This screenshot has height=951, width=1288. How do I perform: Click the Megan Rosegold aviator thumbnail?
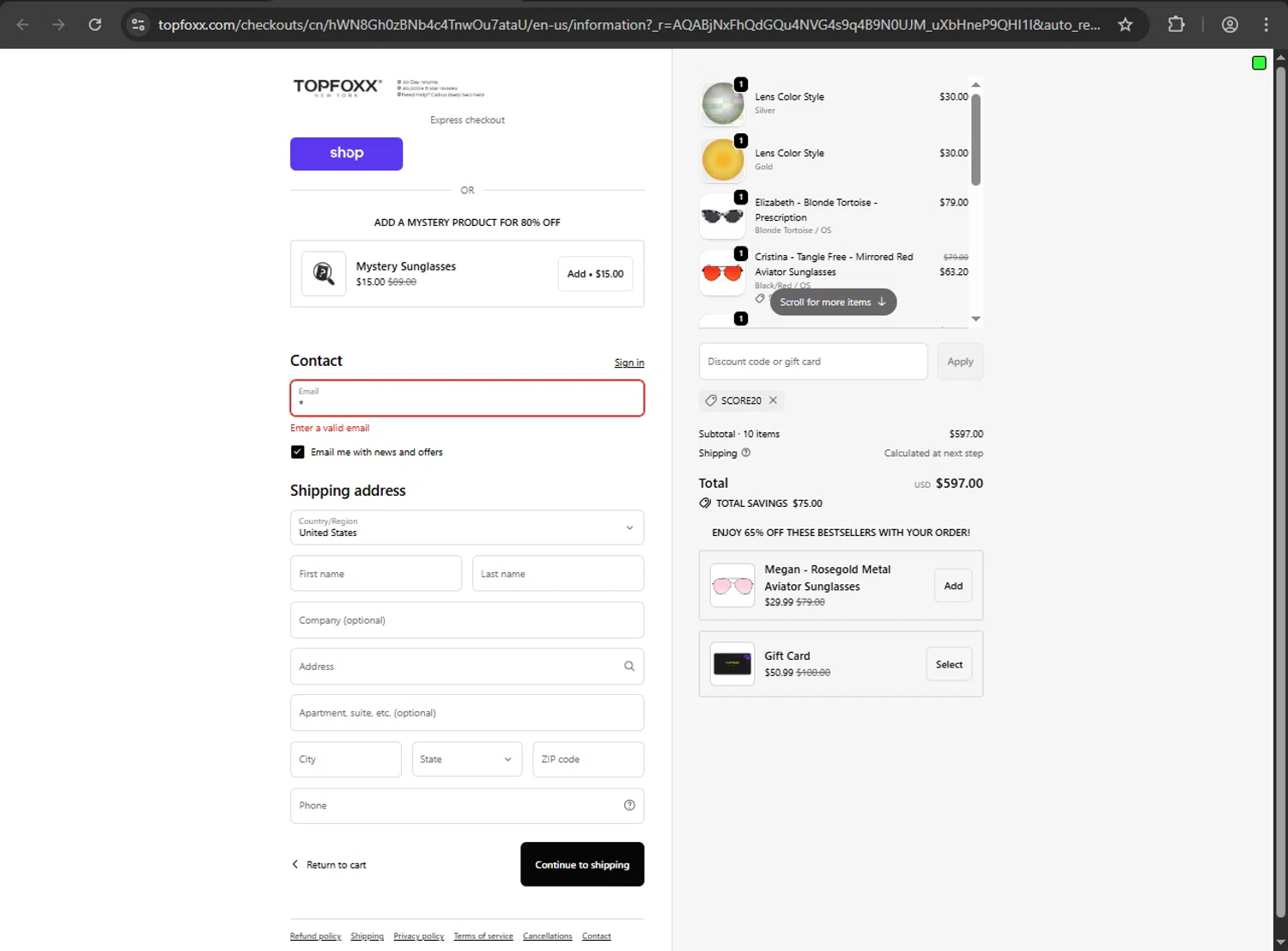coord(732,585)
